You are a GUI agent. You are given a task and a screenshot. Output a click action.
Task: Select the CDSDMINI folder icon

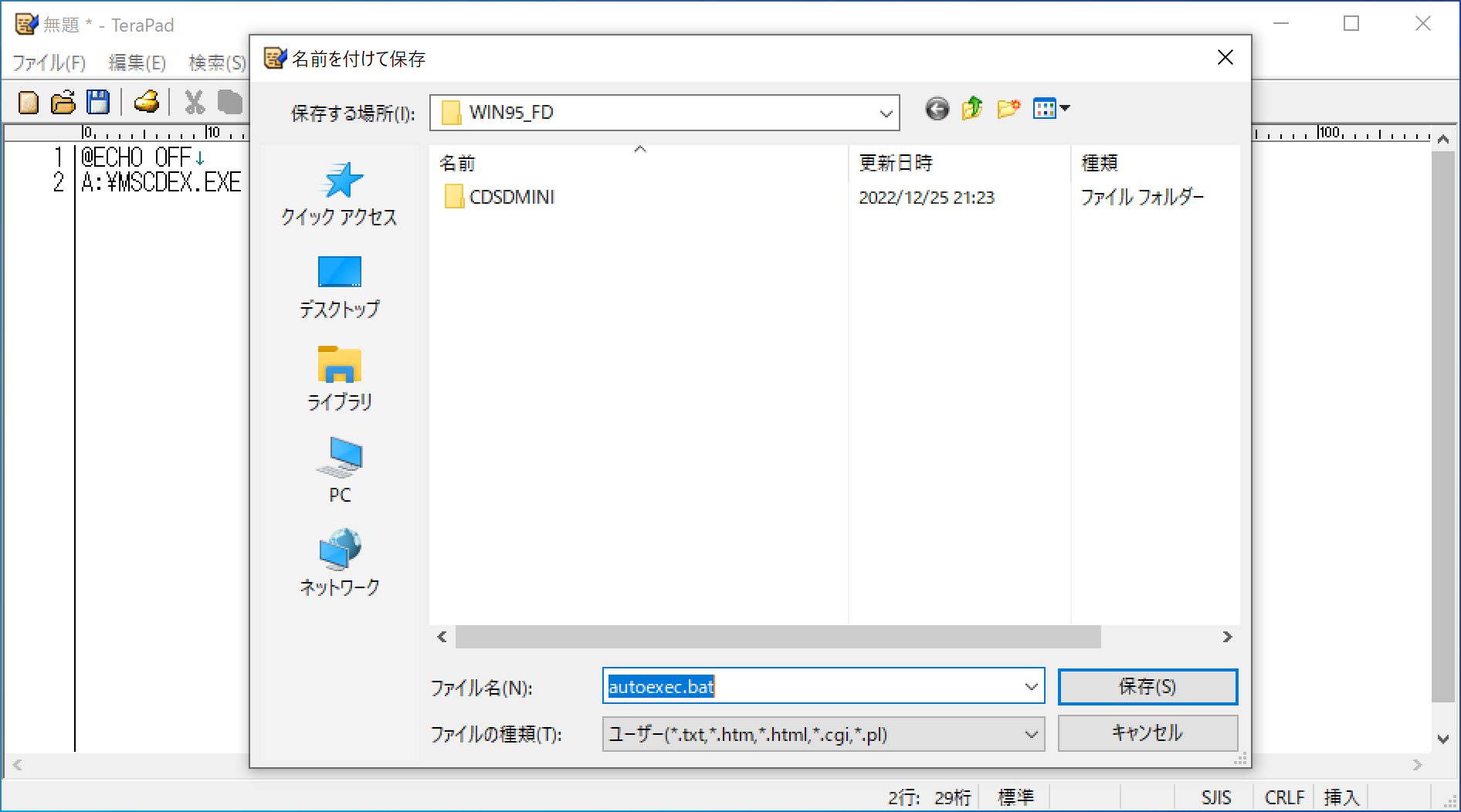(454, 197)
